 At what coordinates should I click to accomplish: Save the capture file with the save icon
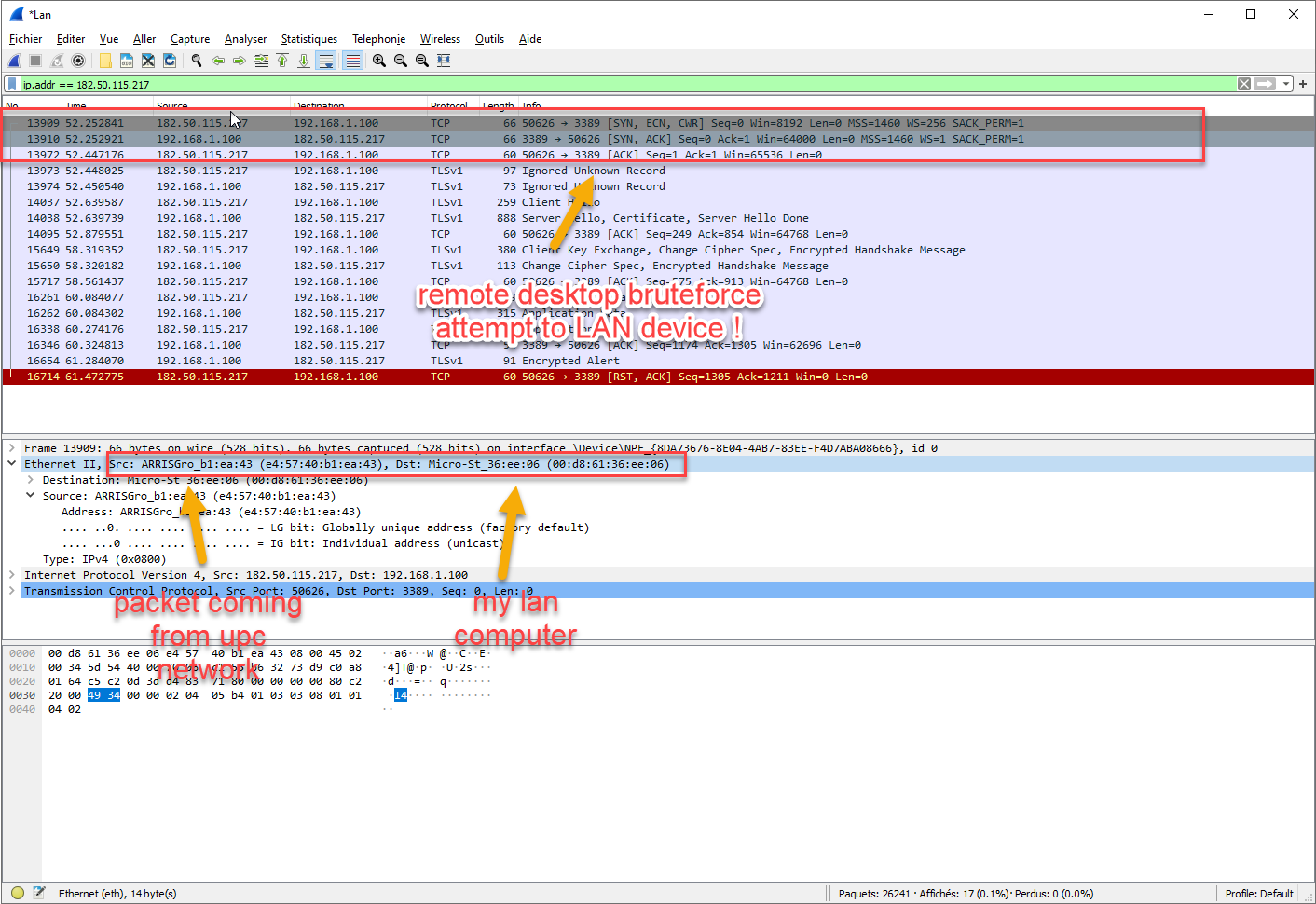127,60
